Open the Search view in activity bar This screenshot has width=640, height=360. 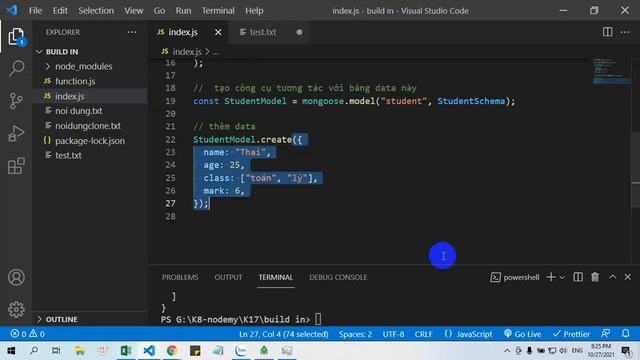(x=16, y=69)
